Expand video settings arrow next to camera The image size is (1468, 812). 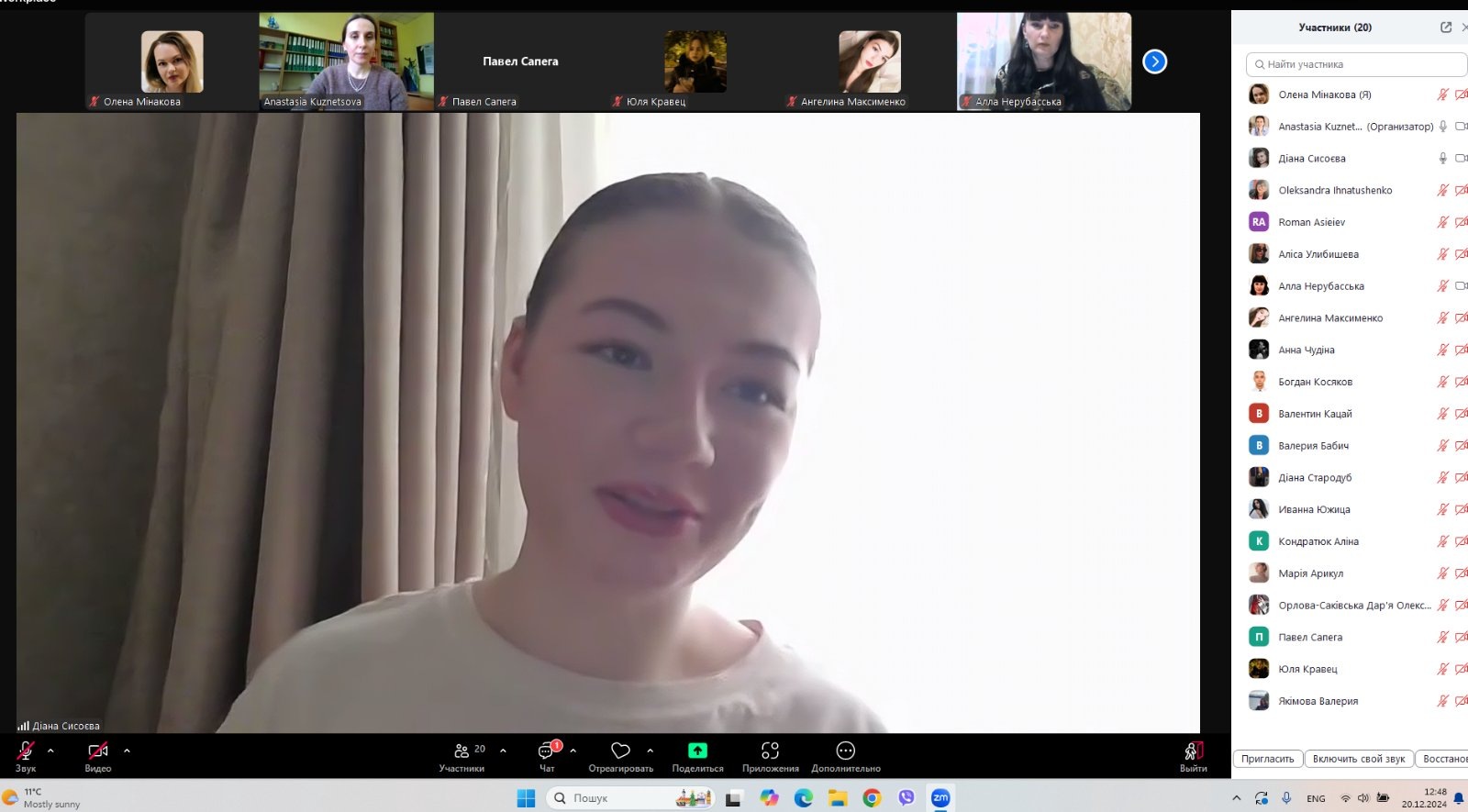(x=127, y=751)
